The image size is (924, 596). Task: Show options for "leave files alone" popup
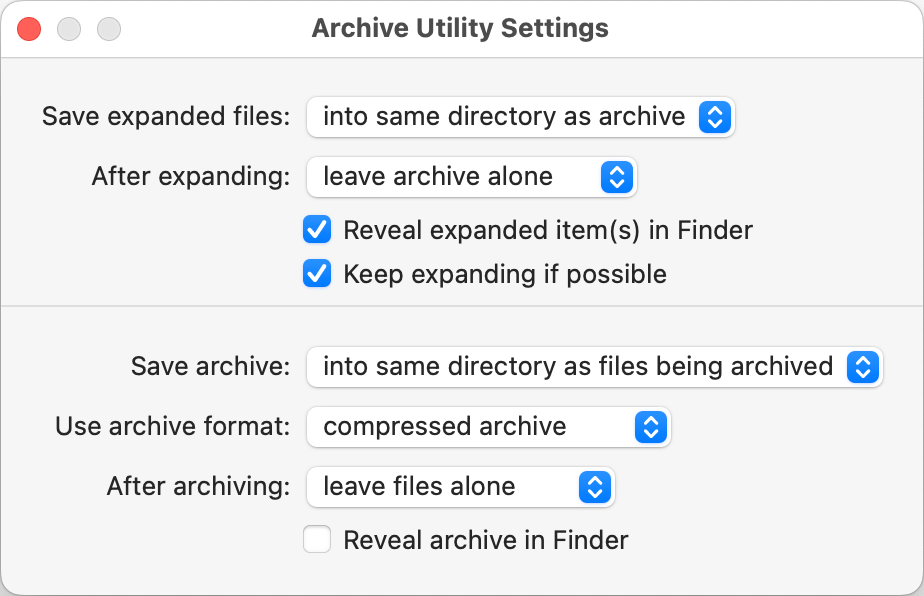pyautogui.click(x=440, y=487)
